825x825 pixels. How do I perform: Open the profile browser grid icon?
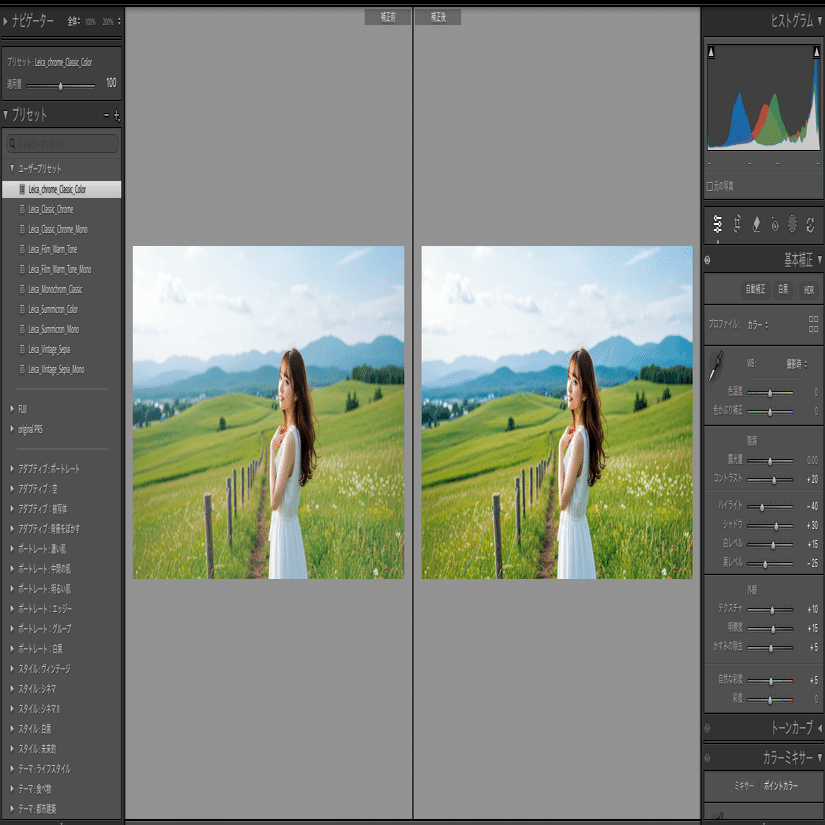[x=813, y=324]
